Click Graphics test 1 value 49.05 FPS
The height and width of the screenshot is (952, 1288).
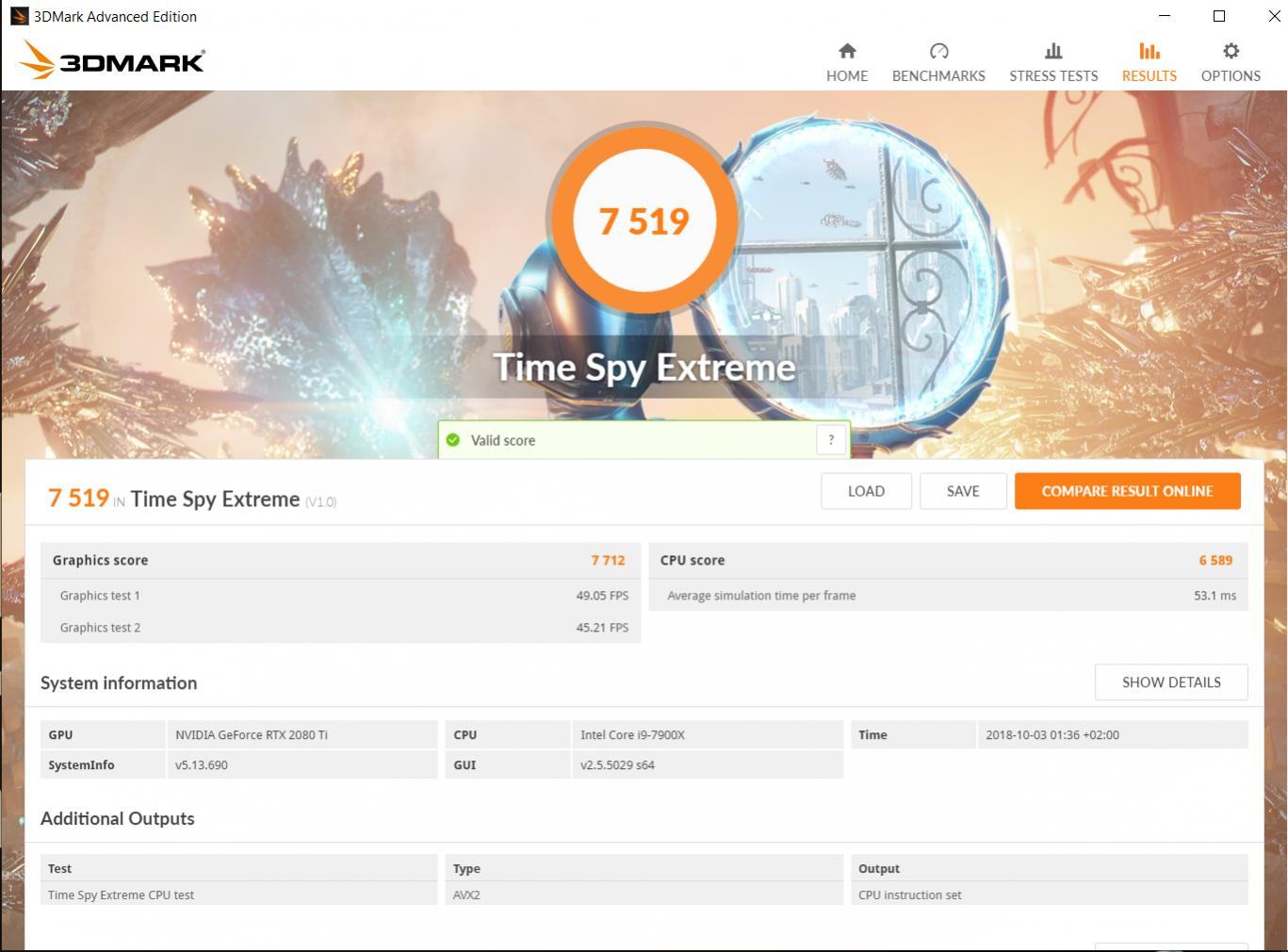(602, 596)
